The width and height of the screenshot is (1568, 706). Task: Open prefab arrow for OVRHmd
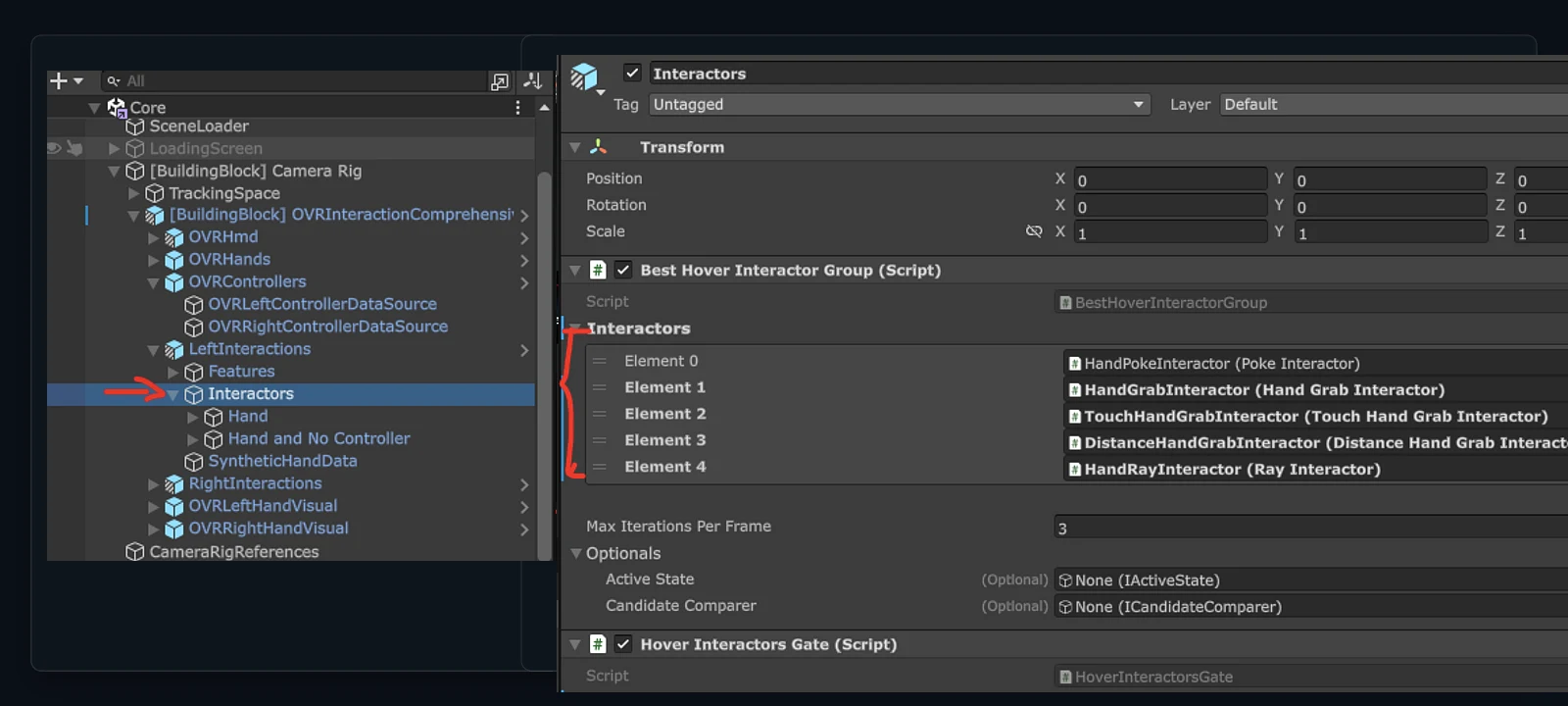click(x=524, y=238)
